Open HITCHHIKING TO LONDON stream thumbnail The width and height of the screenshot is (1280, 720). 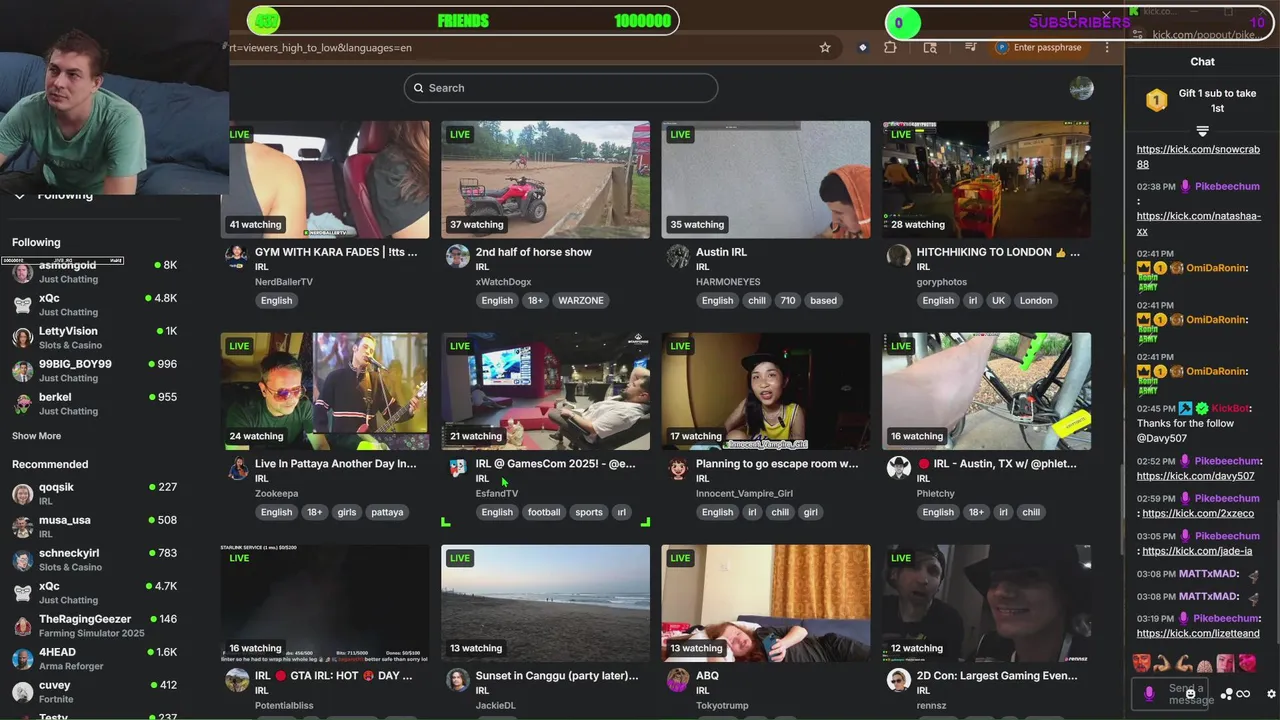tap(986, 180)
